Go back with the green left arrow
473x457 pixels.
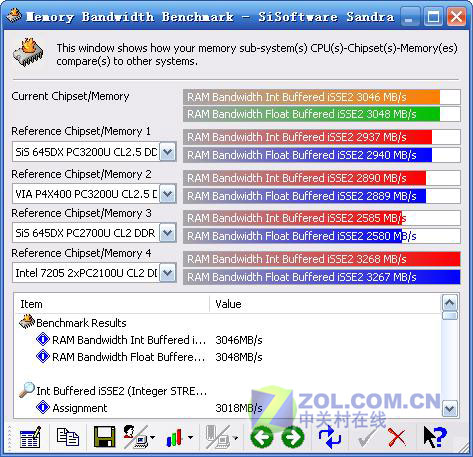[262, 437]
